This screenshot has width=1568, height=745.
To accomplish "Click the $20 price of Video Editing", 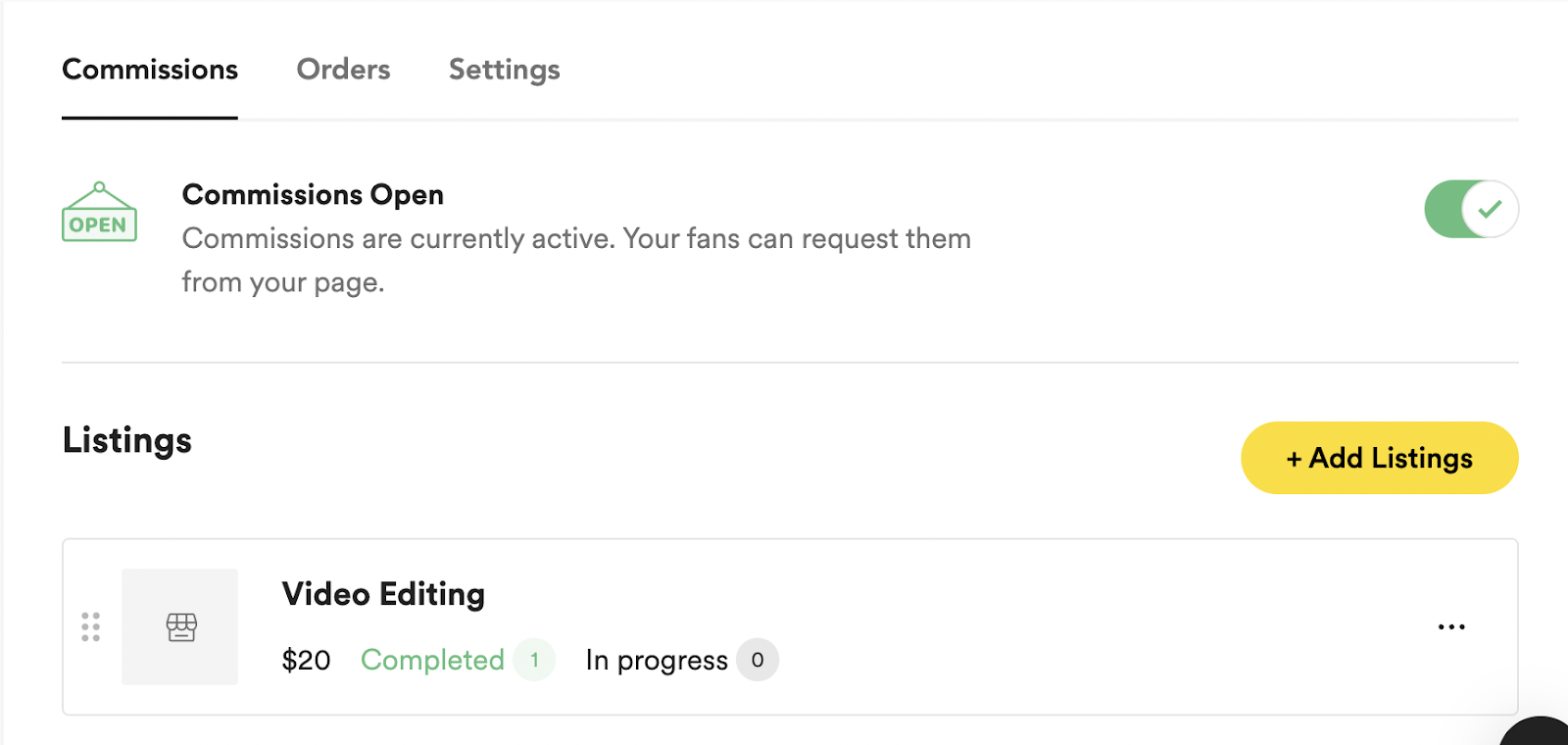I will tap(306, 660).
